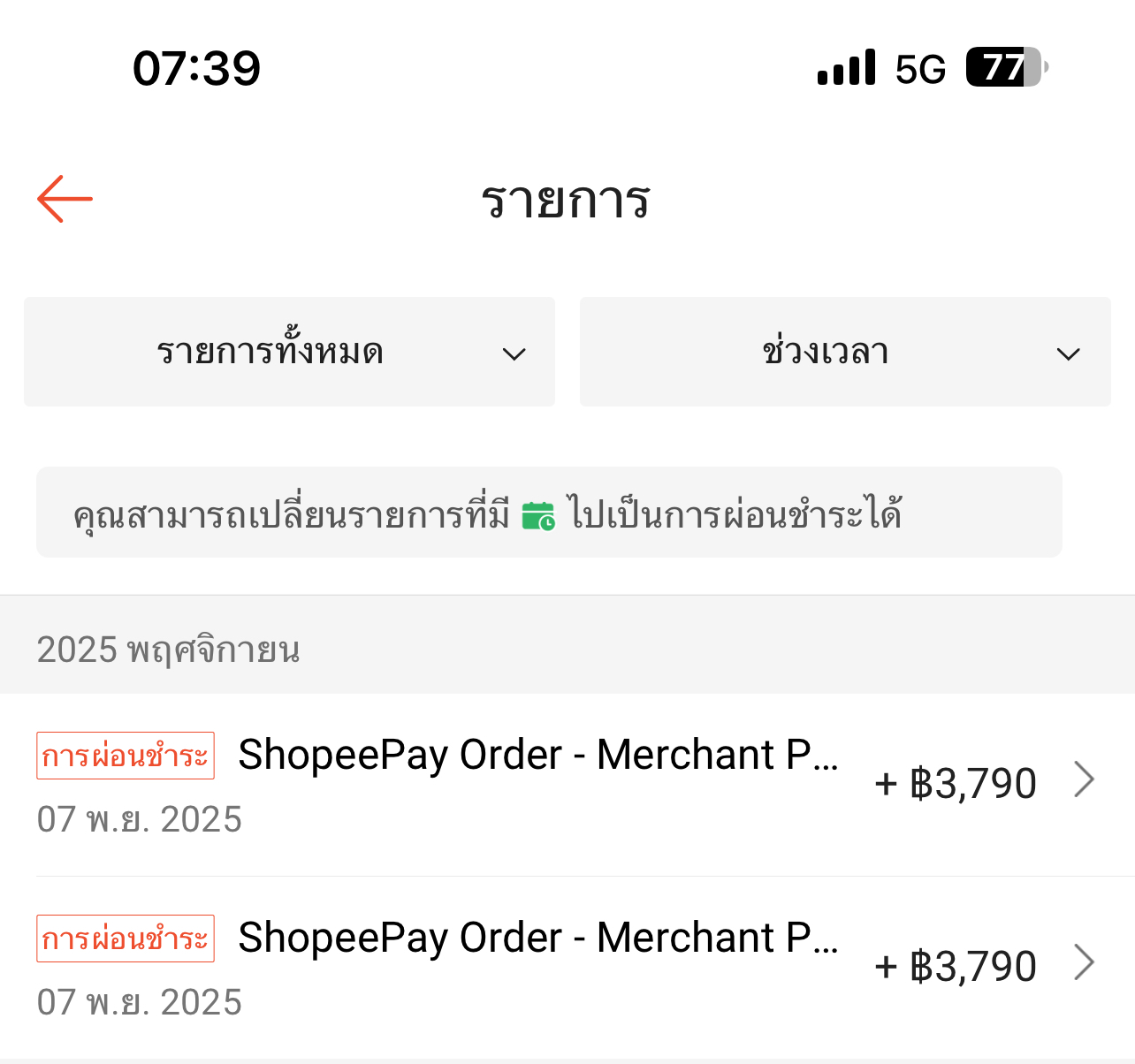Open second ShopeePay Order transaction
The height and width of the screenshot is (1064, 1135).
click(567, 968)
